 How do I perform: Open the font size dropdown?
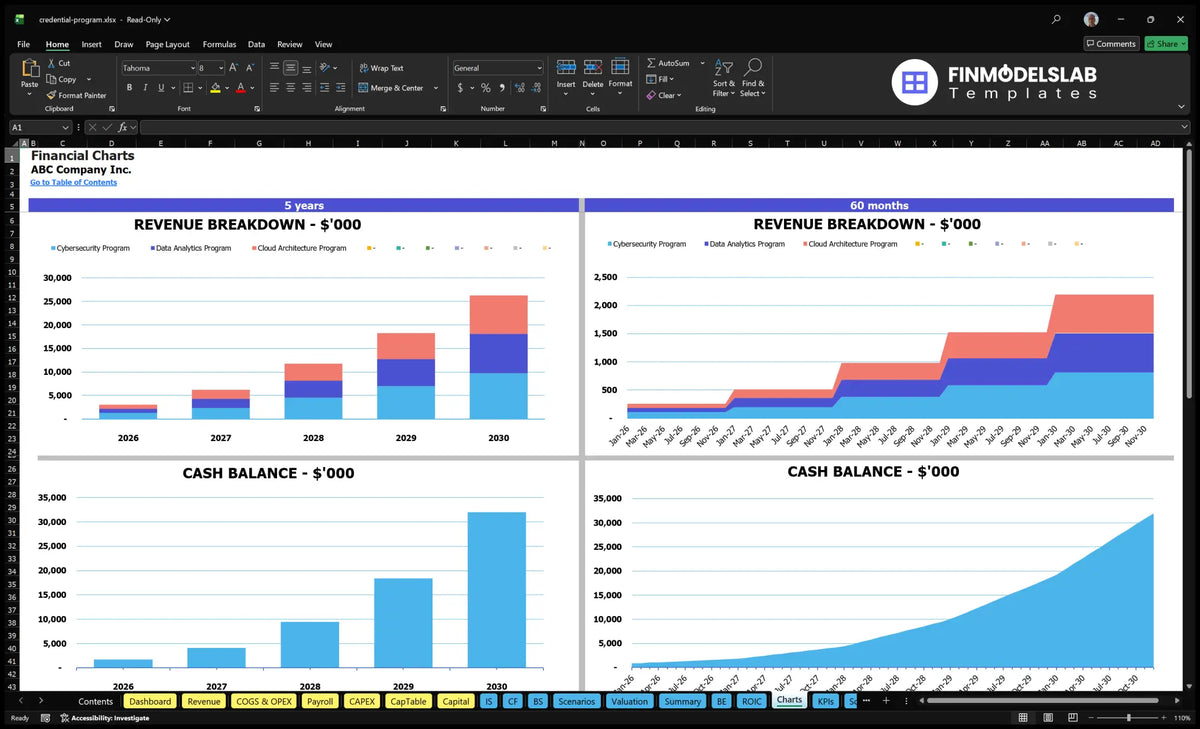[x=220, y=68]
